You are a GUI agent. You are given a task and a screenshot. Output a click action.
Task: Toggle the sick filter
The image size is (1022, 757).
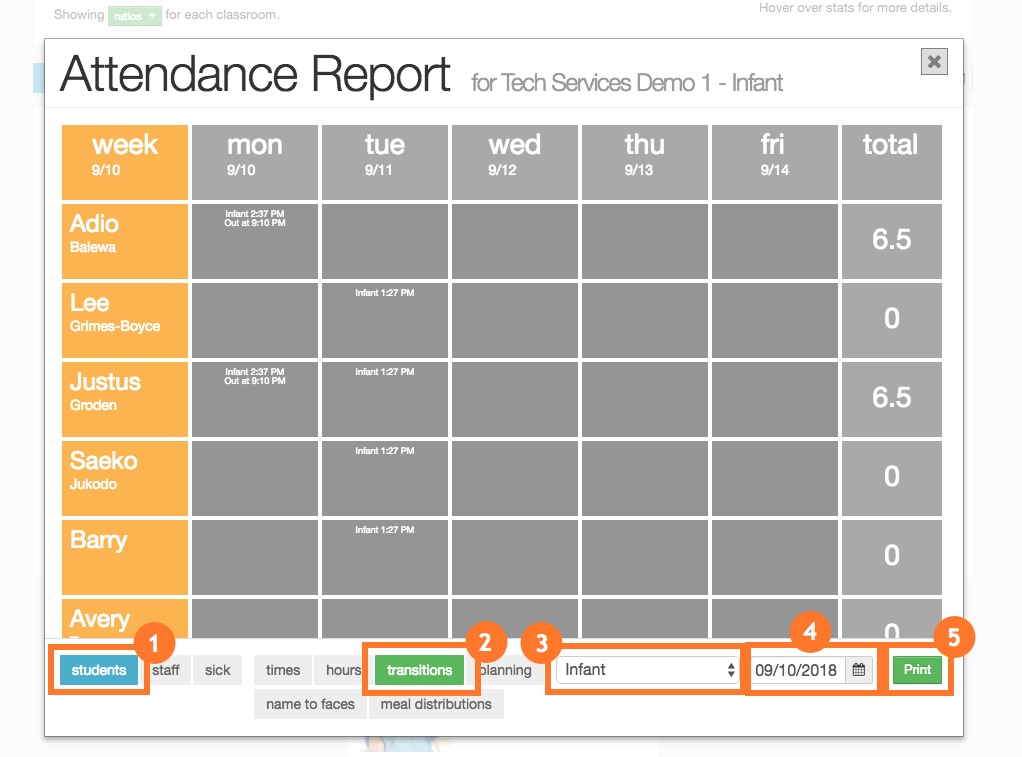point(217,670)
